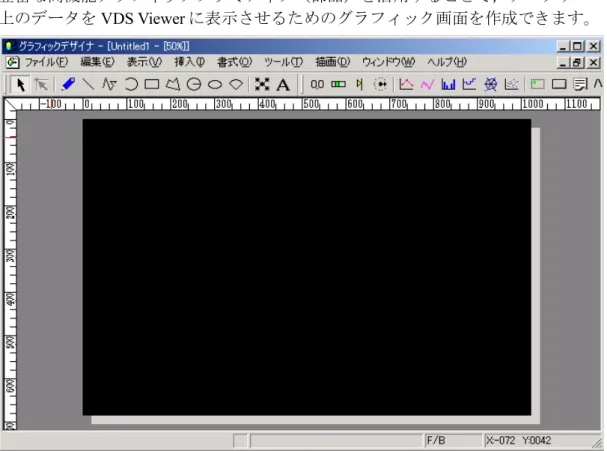This screenshot has width=607, height=451.
Task: Insert the scatter plot graph
Action: click(x=511, y=84)
